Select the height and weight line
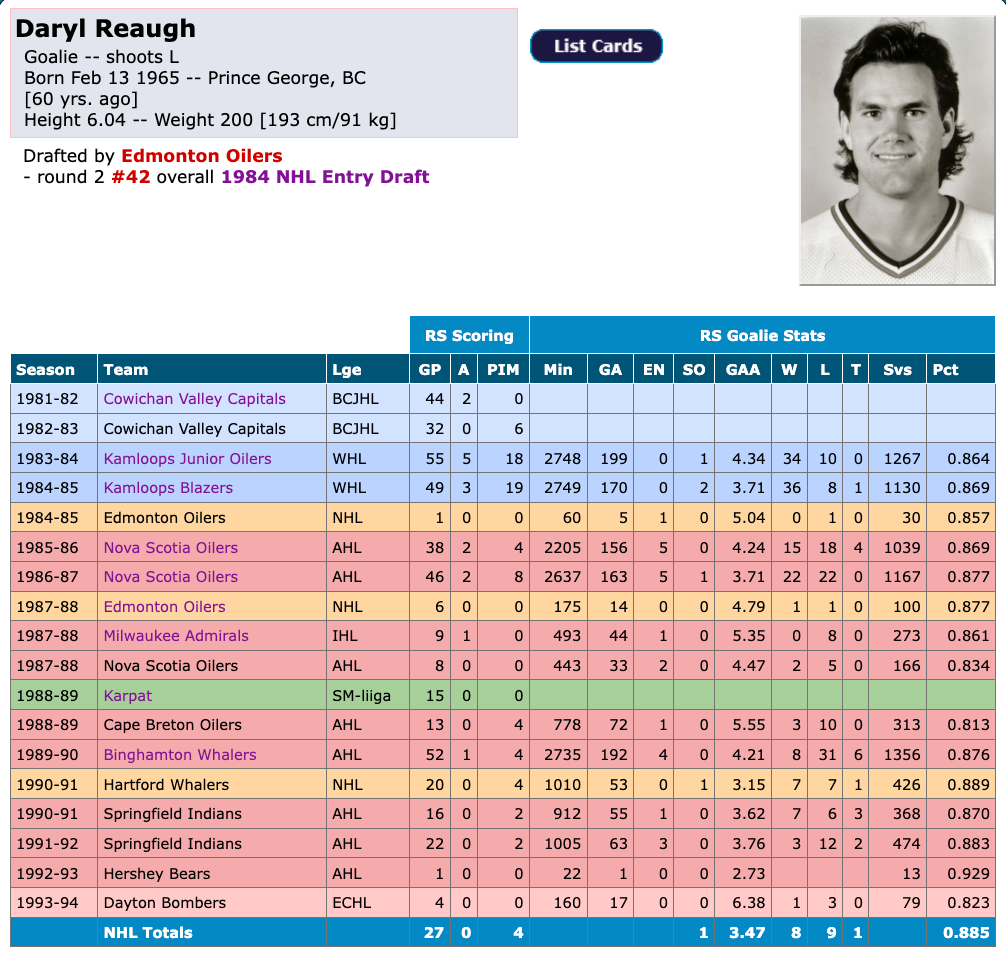 pyautogui.click(x=210, y=120)
